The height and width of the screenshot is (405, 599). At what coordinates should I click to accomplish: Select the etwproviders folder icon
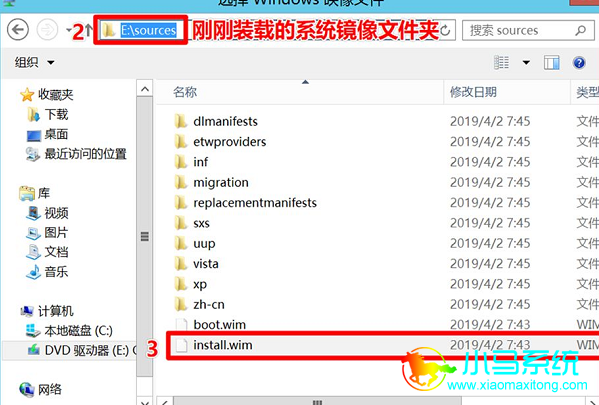pyautogui.click(x=181, y=142)
